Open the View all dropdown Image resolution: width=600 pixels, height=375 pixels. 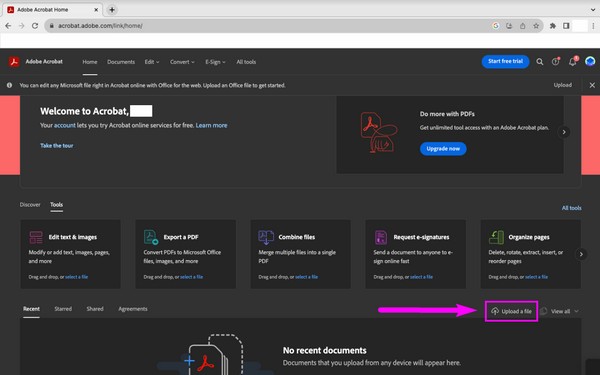(564, 311)
